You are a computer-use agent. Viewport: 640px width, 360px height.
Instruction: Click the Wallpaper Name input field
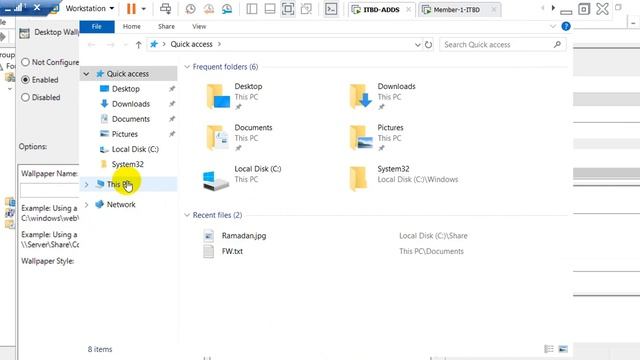click(x=49, y=190)
